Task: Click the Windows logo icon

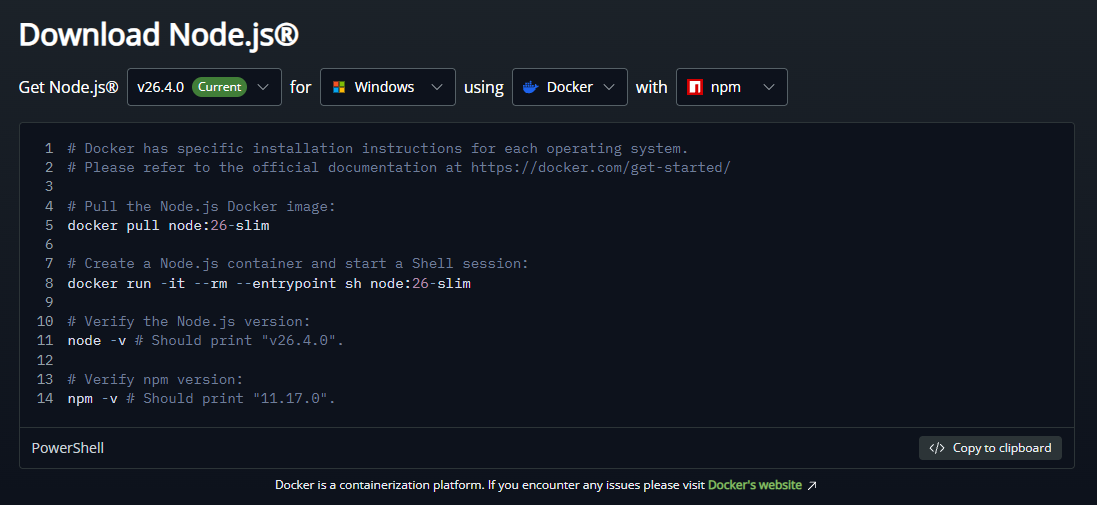Action: click(x=339, y=87)
